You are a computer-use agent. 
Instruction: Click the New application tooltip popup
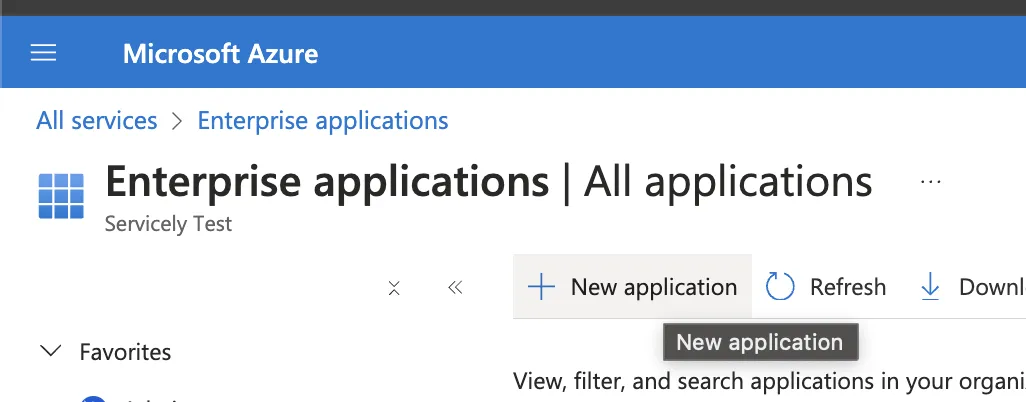coord(760,342)
